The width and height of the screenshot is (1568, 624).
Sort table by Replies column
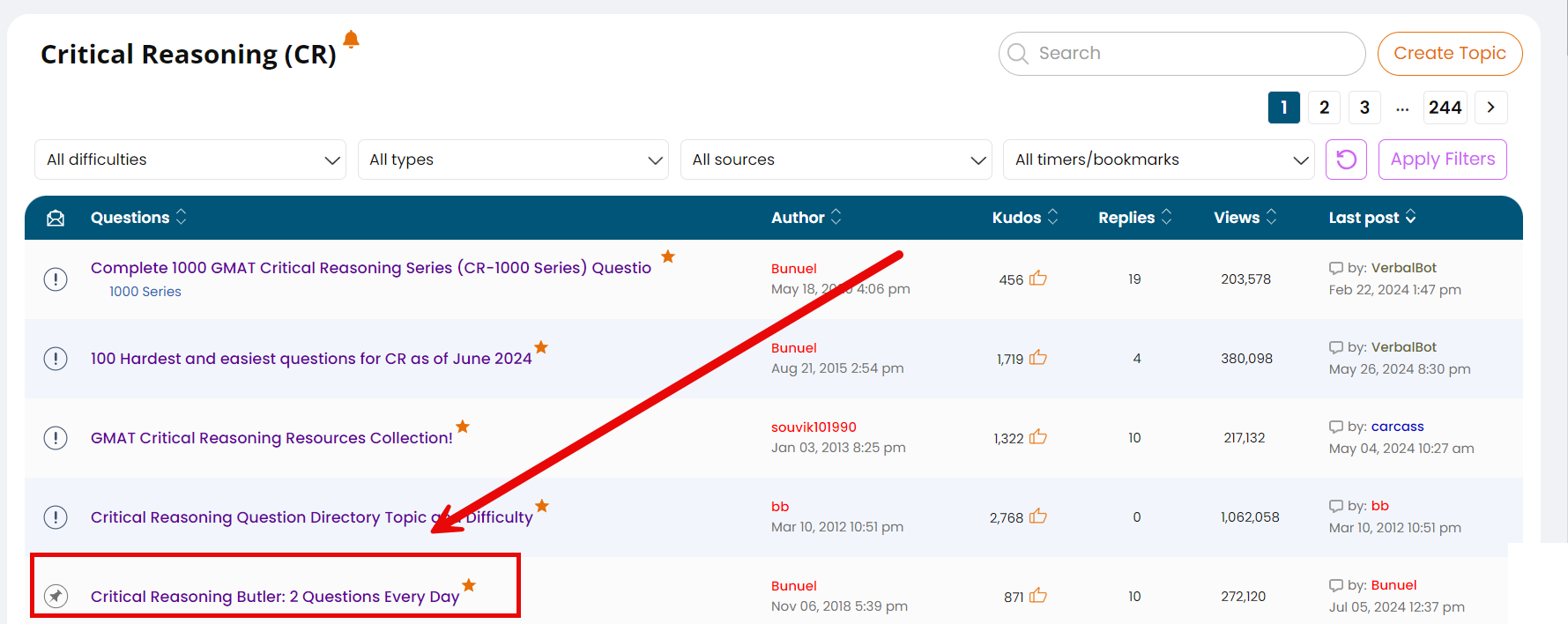[1134, 218]
